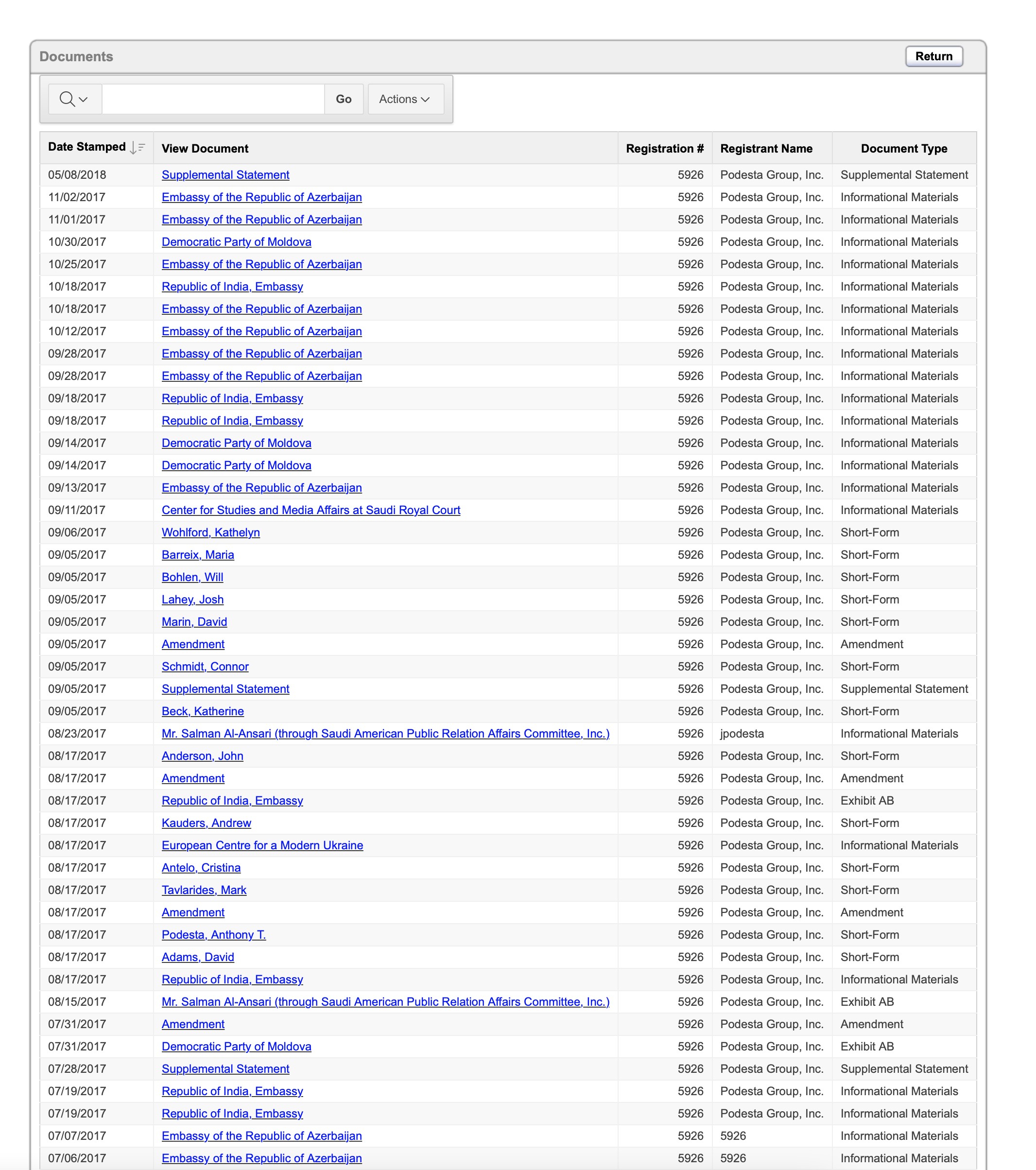
Task: Open the Beck, Katherine short-form link
Action: click(x=203, y=711)
